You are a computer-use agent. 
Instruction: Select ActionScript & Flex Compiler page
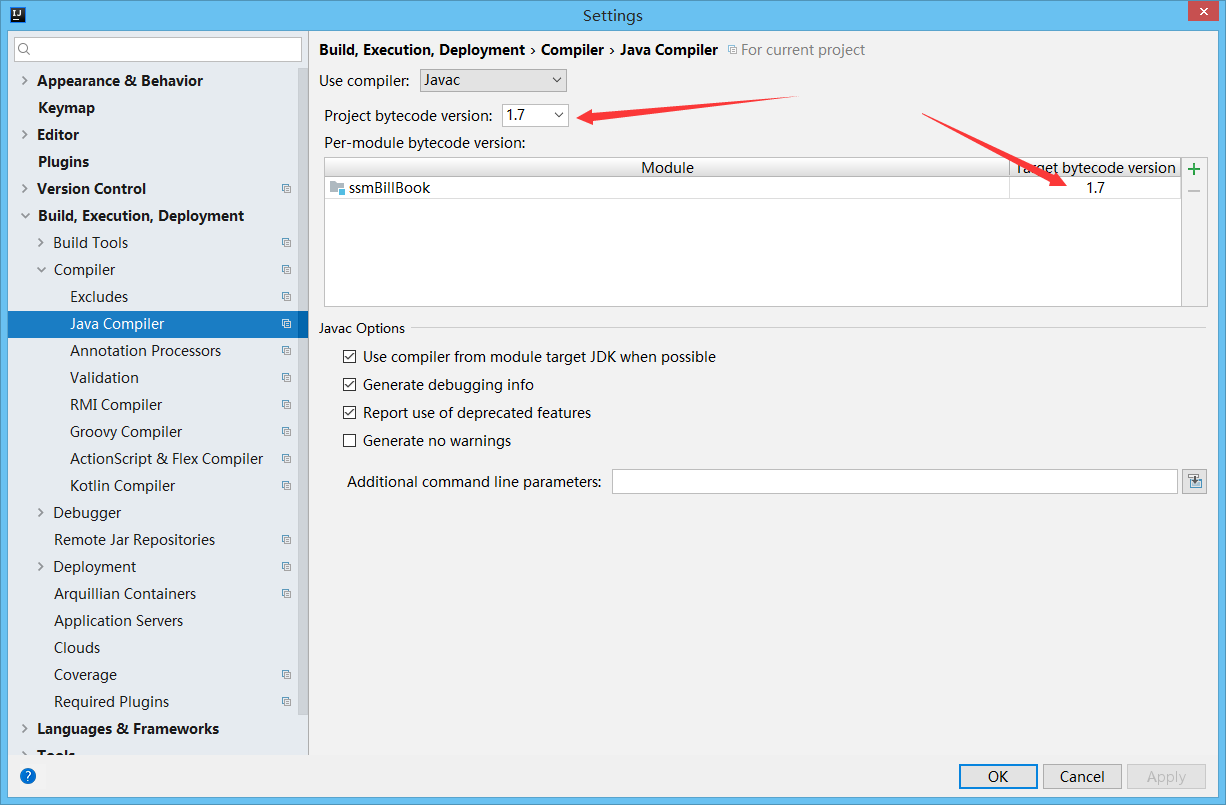[x=166, y=459]
